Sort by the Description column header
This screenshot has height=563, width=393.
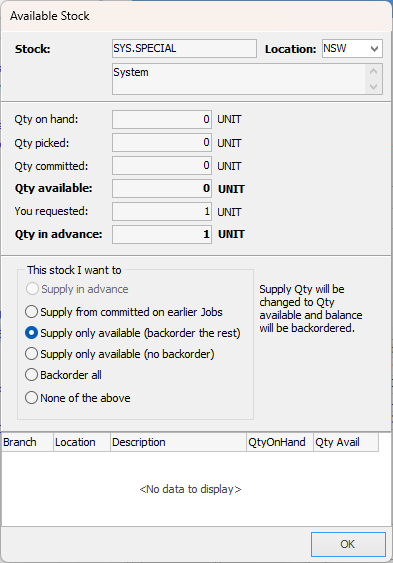[x=178, y=442]
